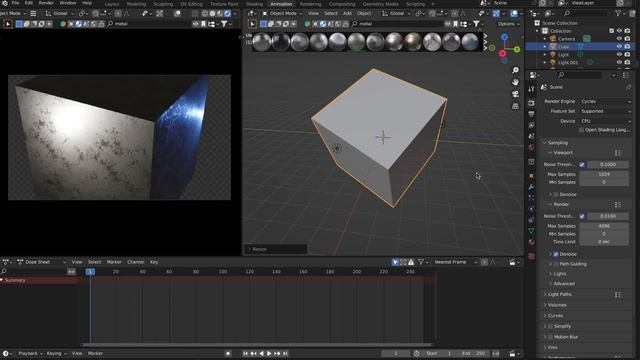The image size is (640, 360).
Task: Open the Options dropdown in 3D viewport
Action: pyautogui.click(x=508, y=24)
